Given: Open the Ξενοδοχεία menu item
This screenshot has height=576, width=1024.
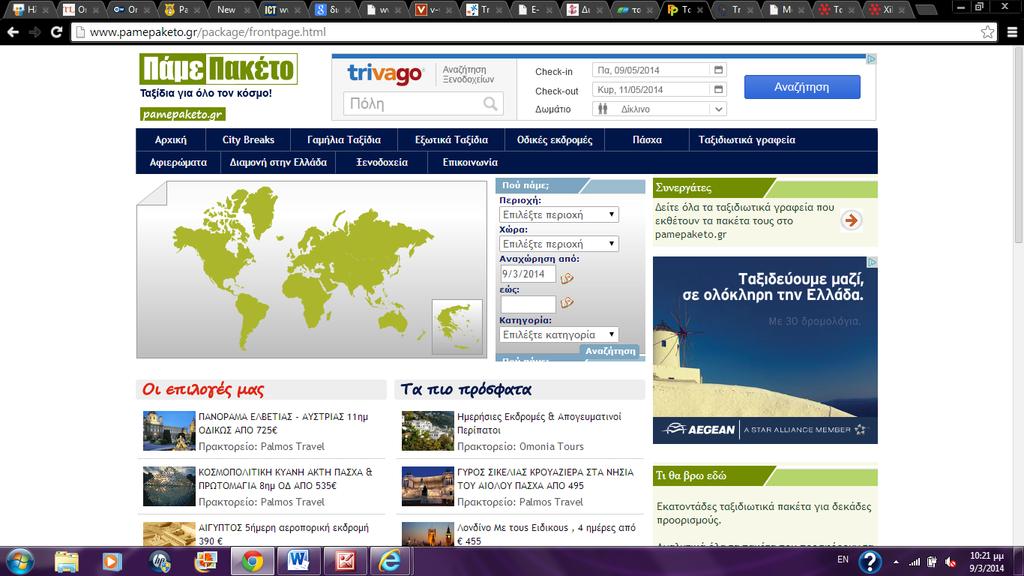Looking at the screenshot, I should [382, 163].
